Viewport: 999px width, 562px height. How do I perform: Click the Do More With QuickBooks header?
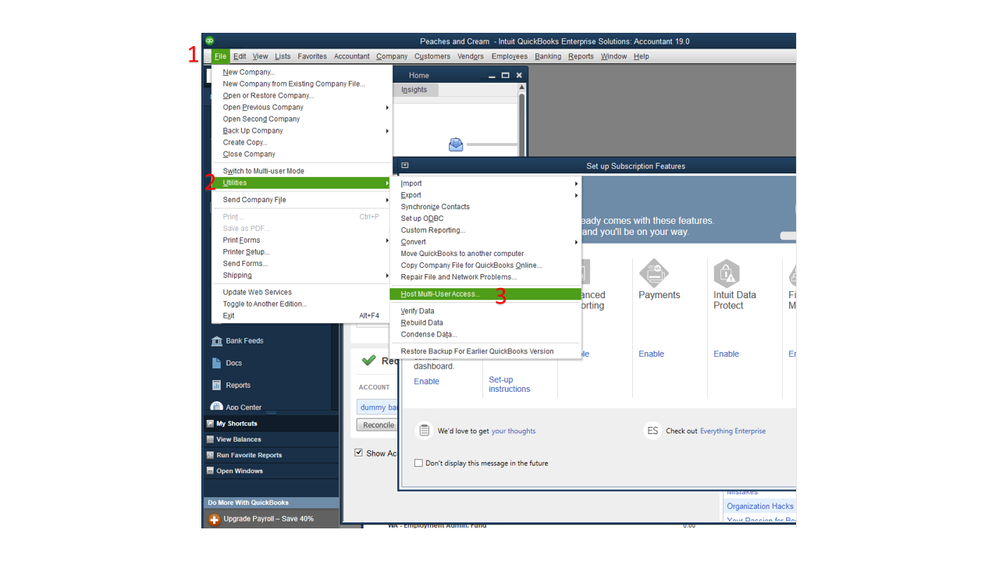tap(271, 503)
